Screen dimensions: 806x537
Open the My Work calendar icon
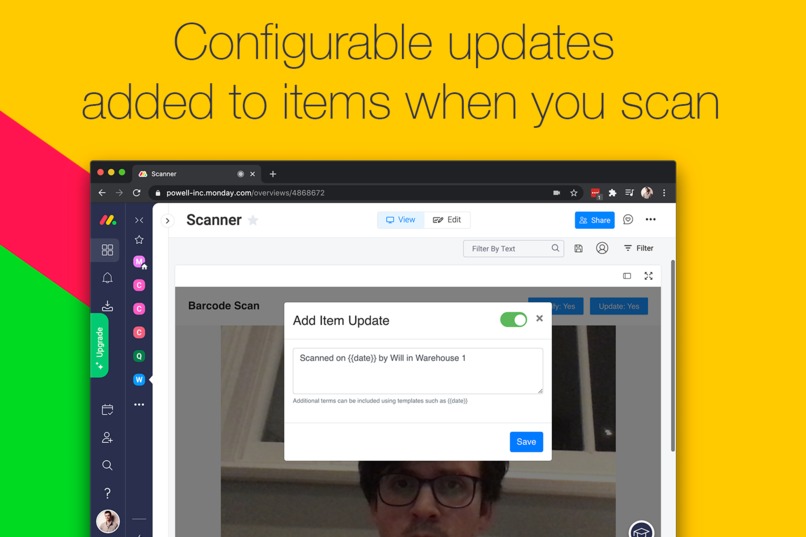[107, 410]
